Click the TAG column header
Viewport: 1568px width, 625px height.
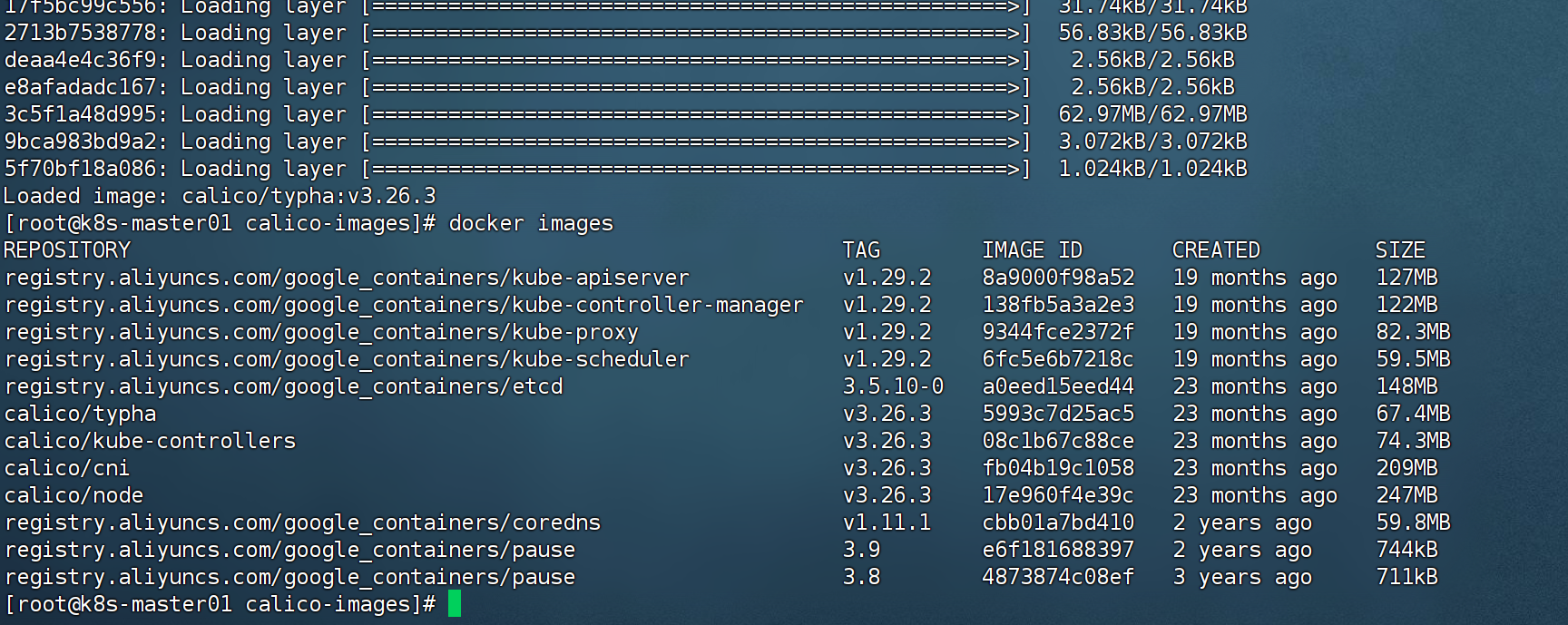pos(861,250)
